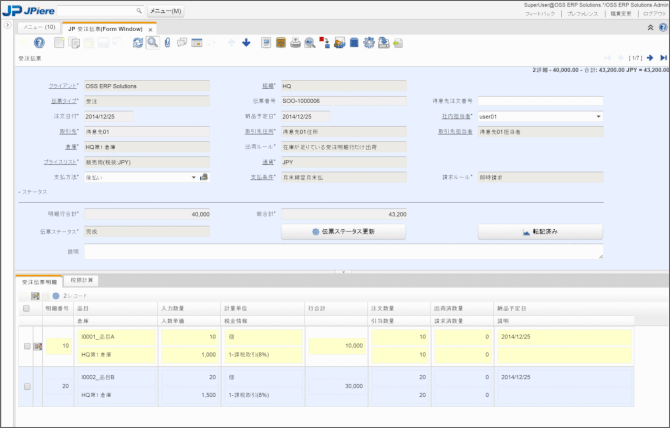Click the 注文日 2014/12/25 field
The width and height of the screenshot is (670, 428).
[x=109, y=116]
